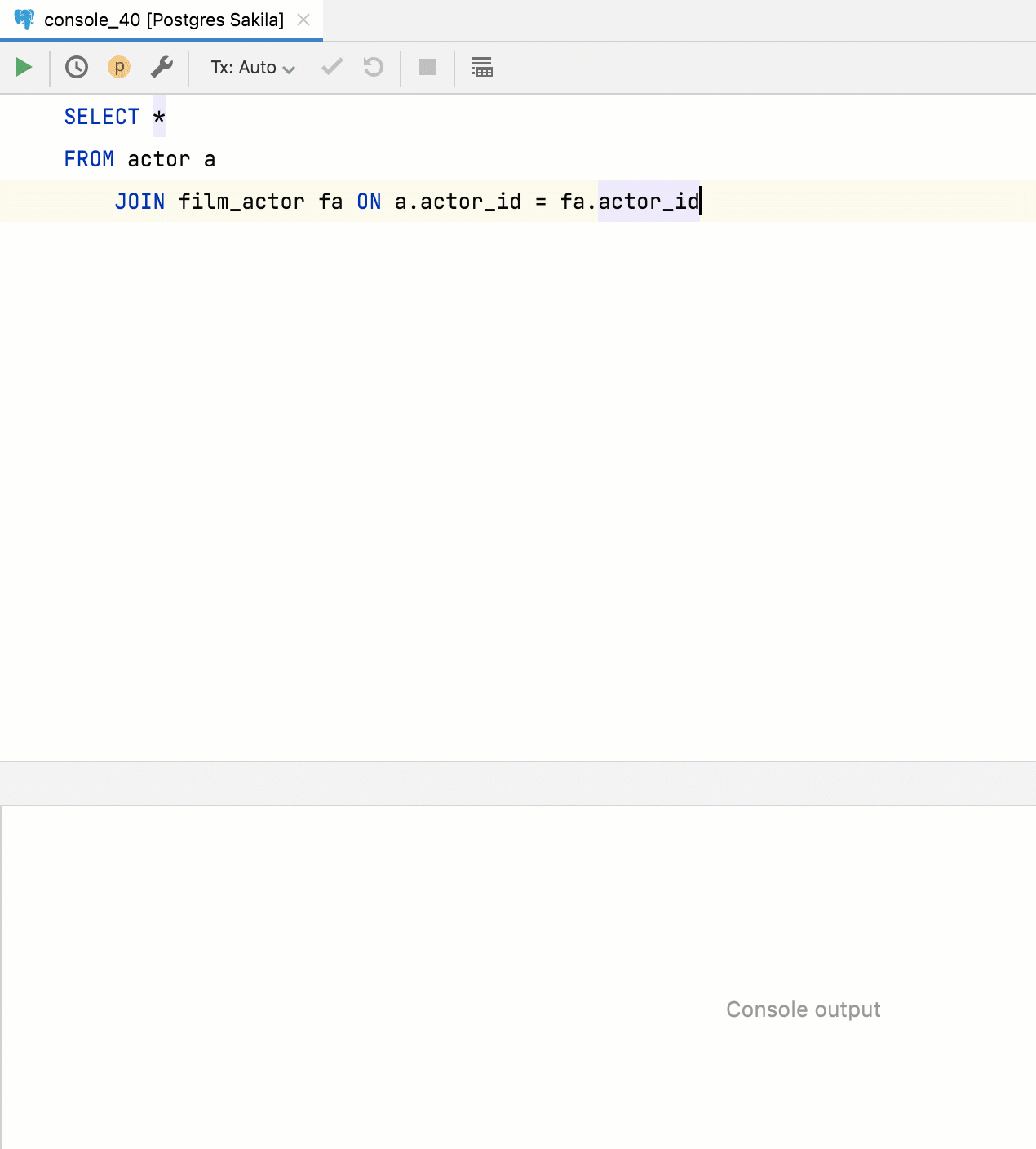Click the Commit checkmark icon

pyautogui.click(x=332, y=67)
